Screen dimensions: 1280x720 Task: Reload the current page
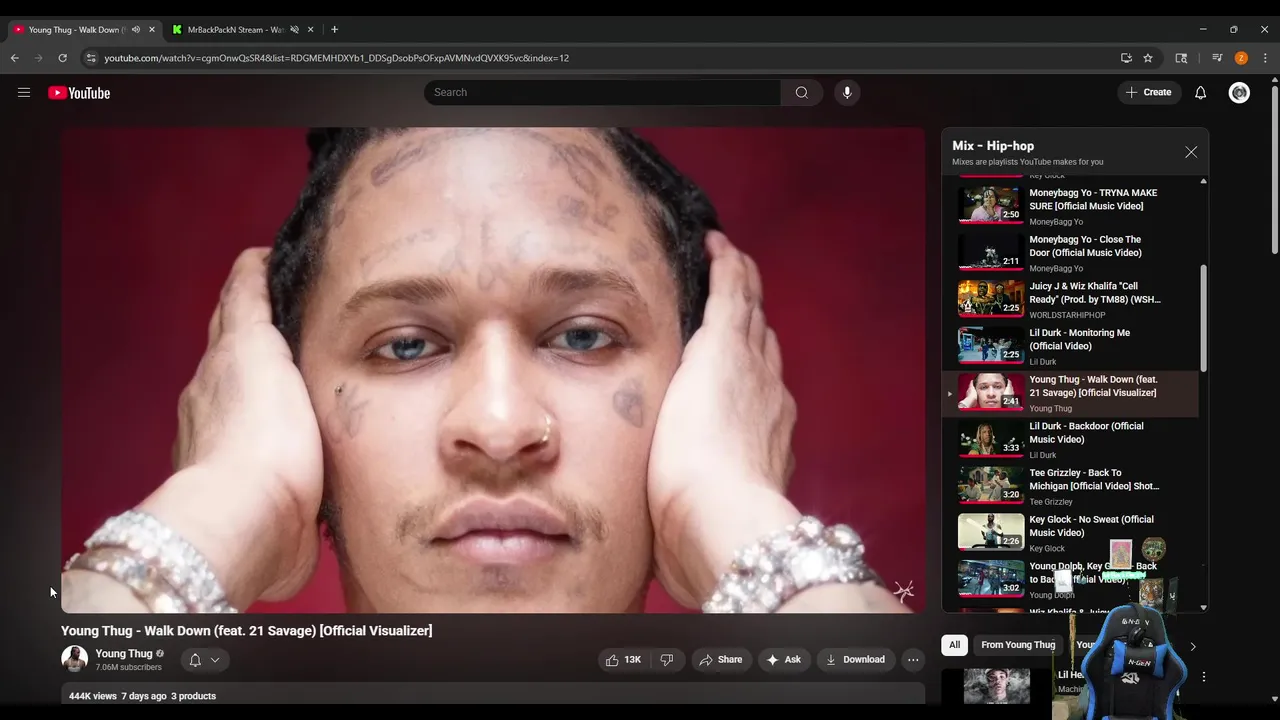pyautogui.click(x=63, y=58)
